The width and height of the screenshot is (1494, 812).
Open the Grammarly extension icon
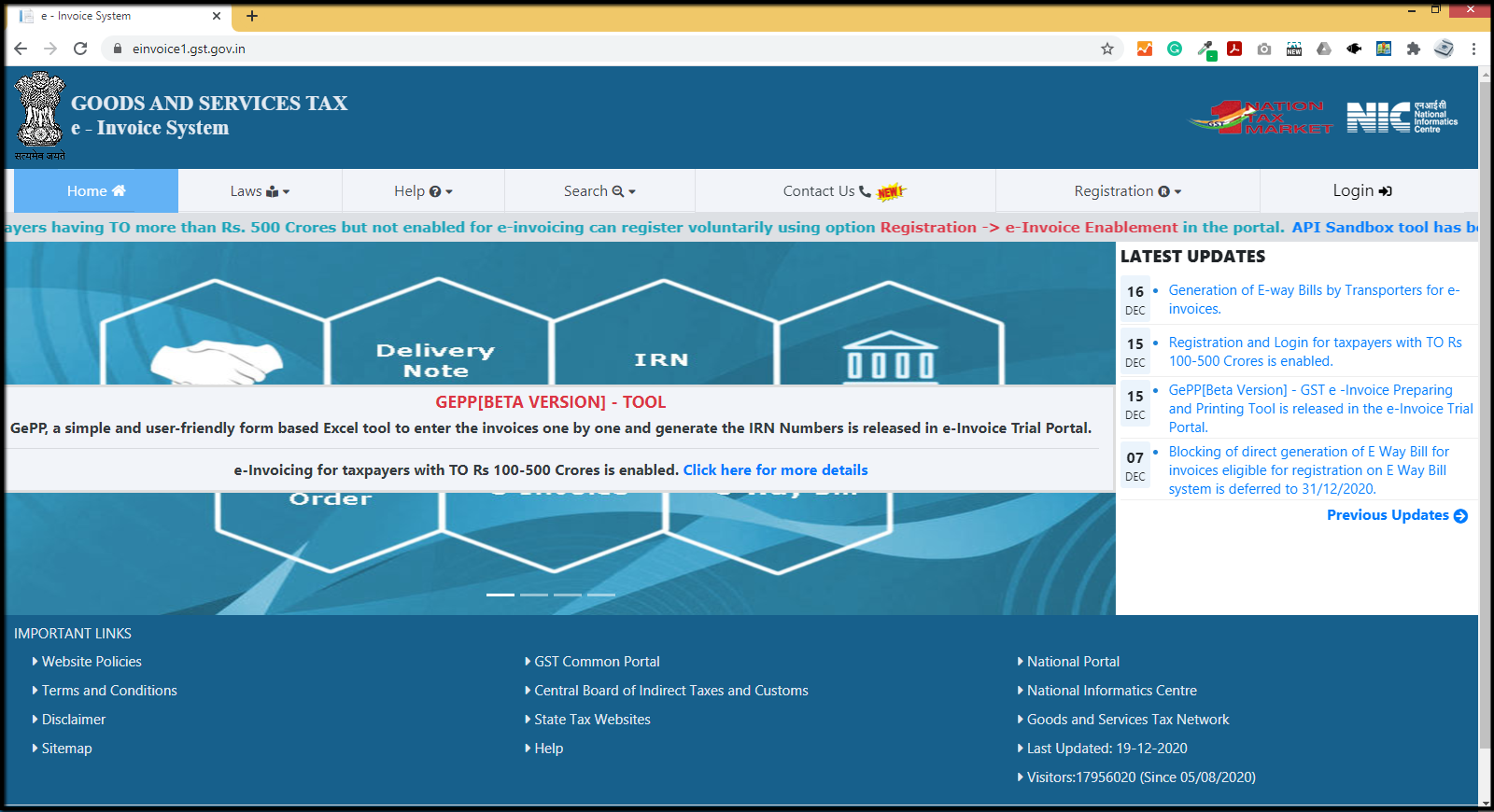[x=1175, y=49]
